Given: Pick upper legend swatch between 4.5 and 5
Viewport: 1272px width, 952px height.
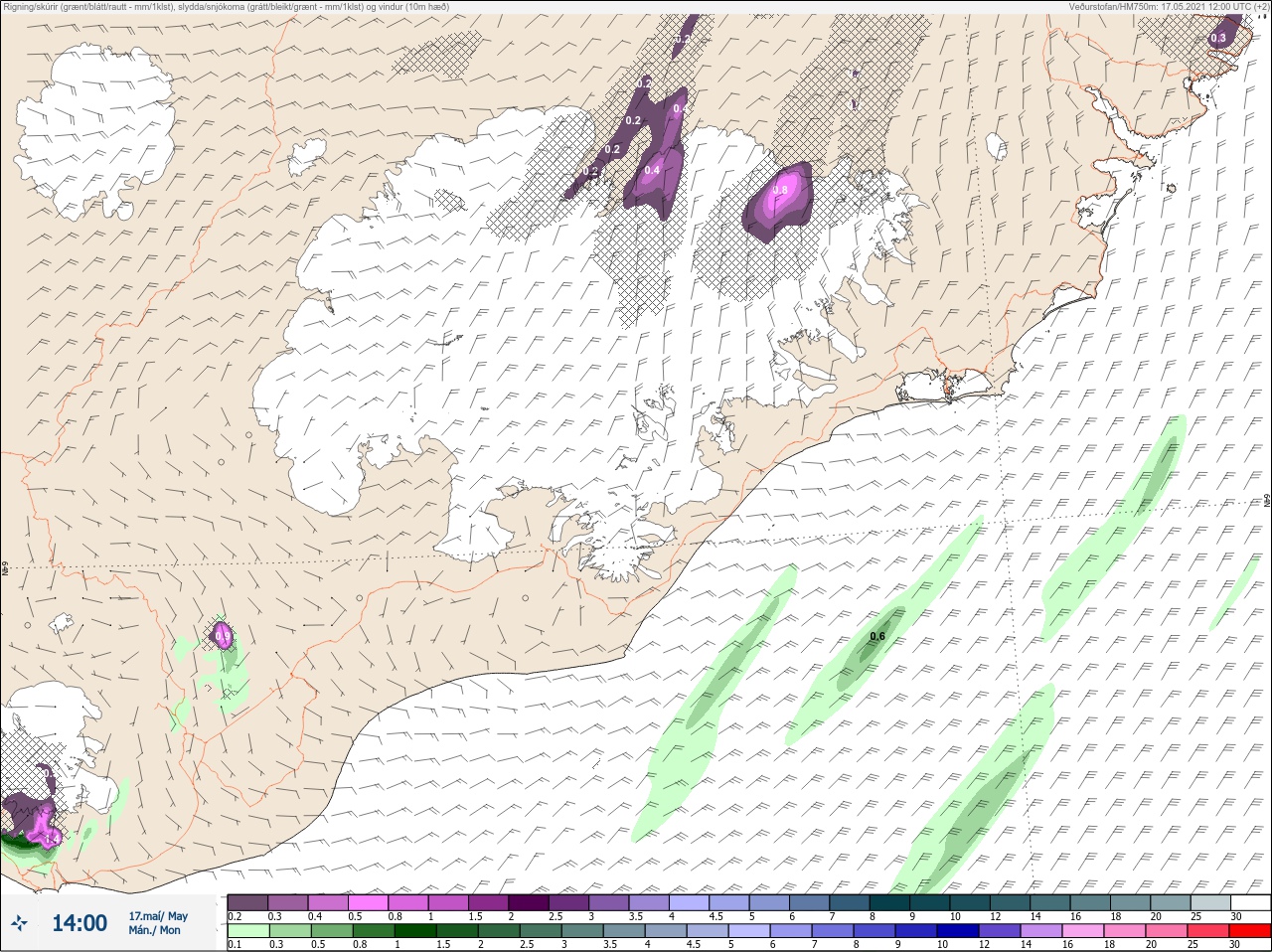Looking at the screenshot, I should [729, 902].
